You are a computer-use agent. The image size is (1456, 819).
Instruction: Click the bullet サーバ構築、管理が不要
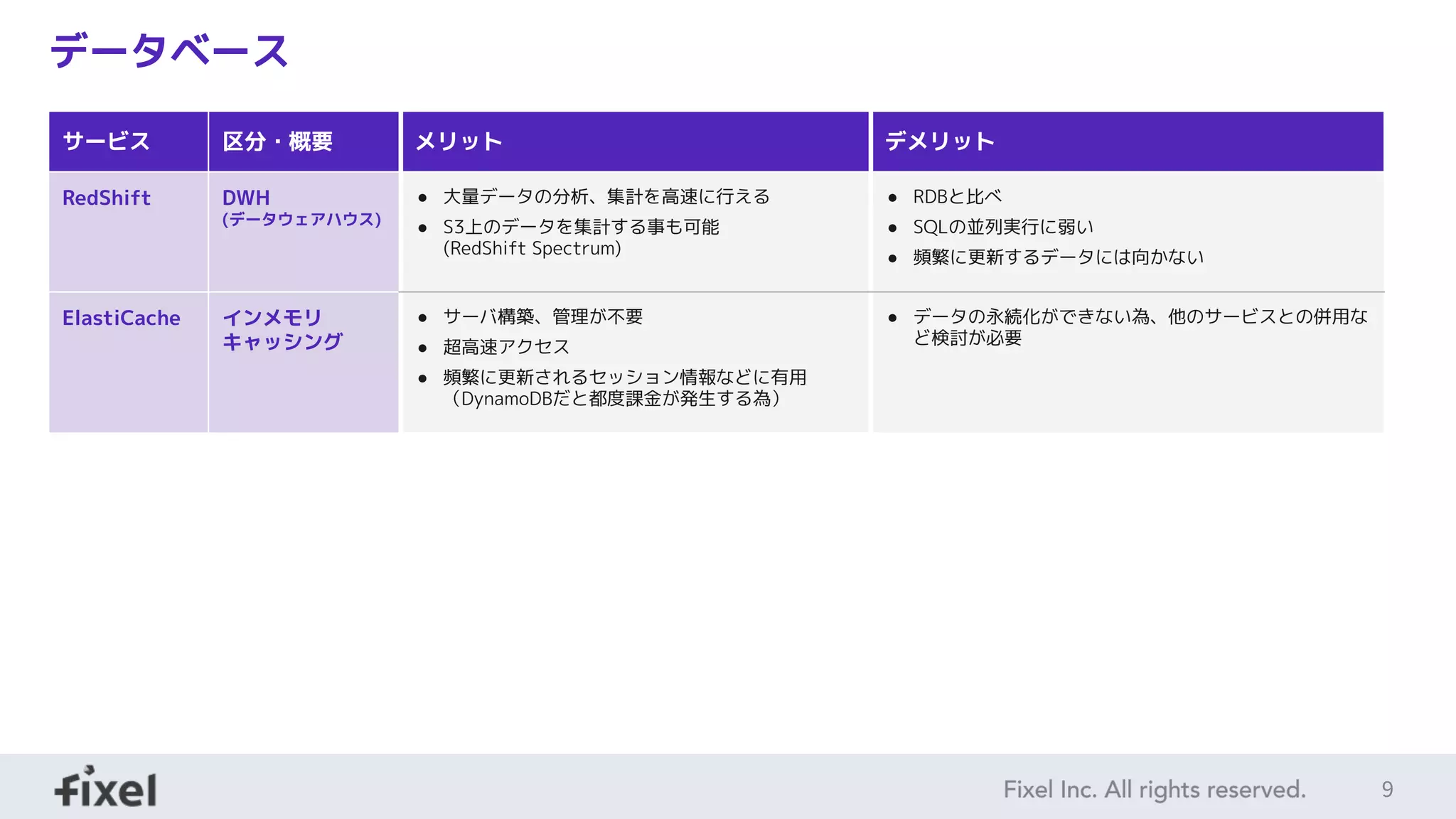pyautogui.click(x=542, y=316)
